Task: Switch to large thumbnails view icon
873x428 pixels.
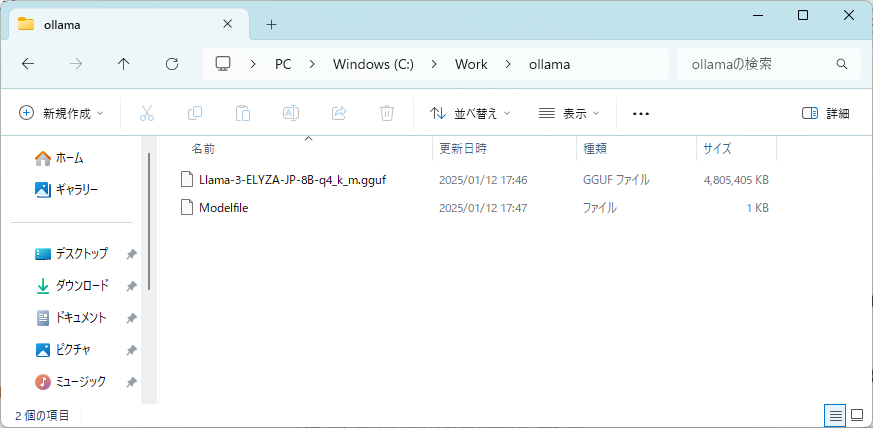Action: [x=857, y=415]
